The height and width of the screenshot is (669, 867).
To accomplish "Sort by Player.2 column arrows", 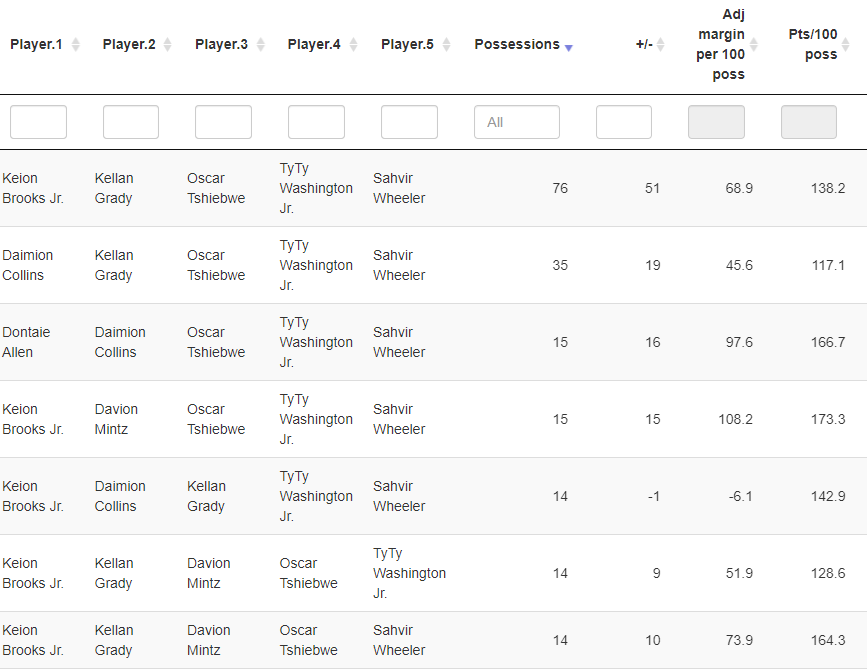I will pyautogui.click(x=168, y=44).
